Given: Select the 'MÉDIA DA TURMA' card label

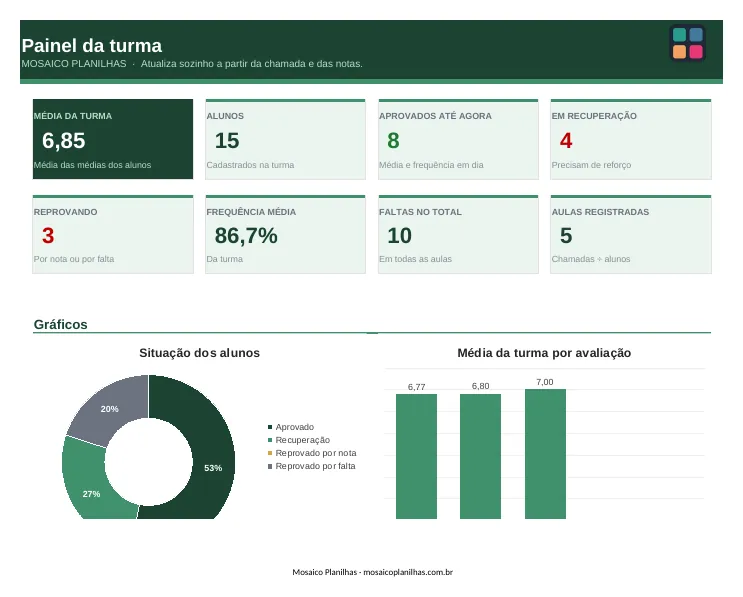Looking at the screenshot, I should pos(72,116).
